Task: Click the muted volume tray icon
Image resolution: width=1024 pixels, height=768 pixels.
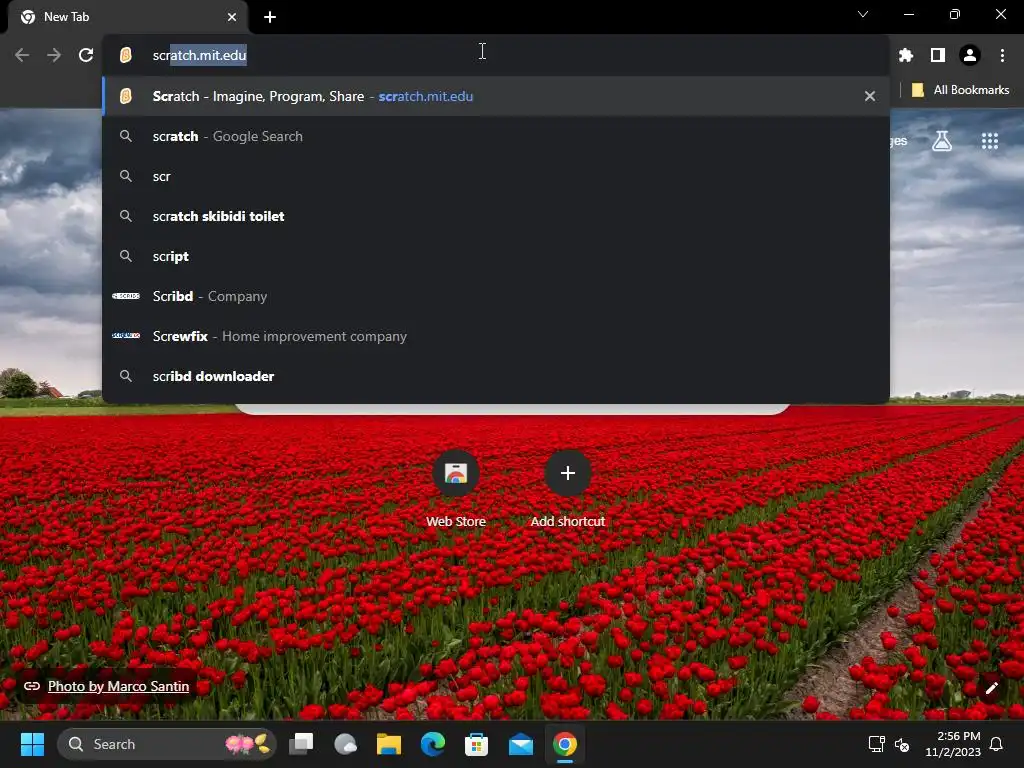Action: coord(902,744)
